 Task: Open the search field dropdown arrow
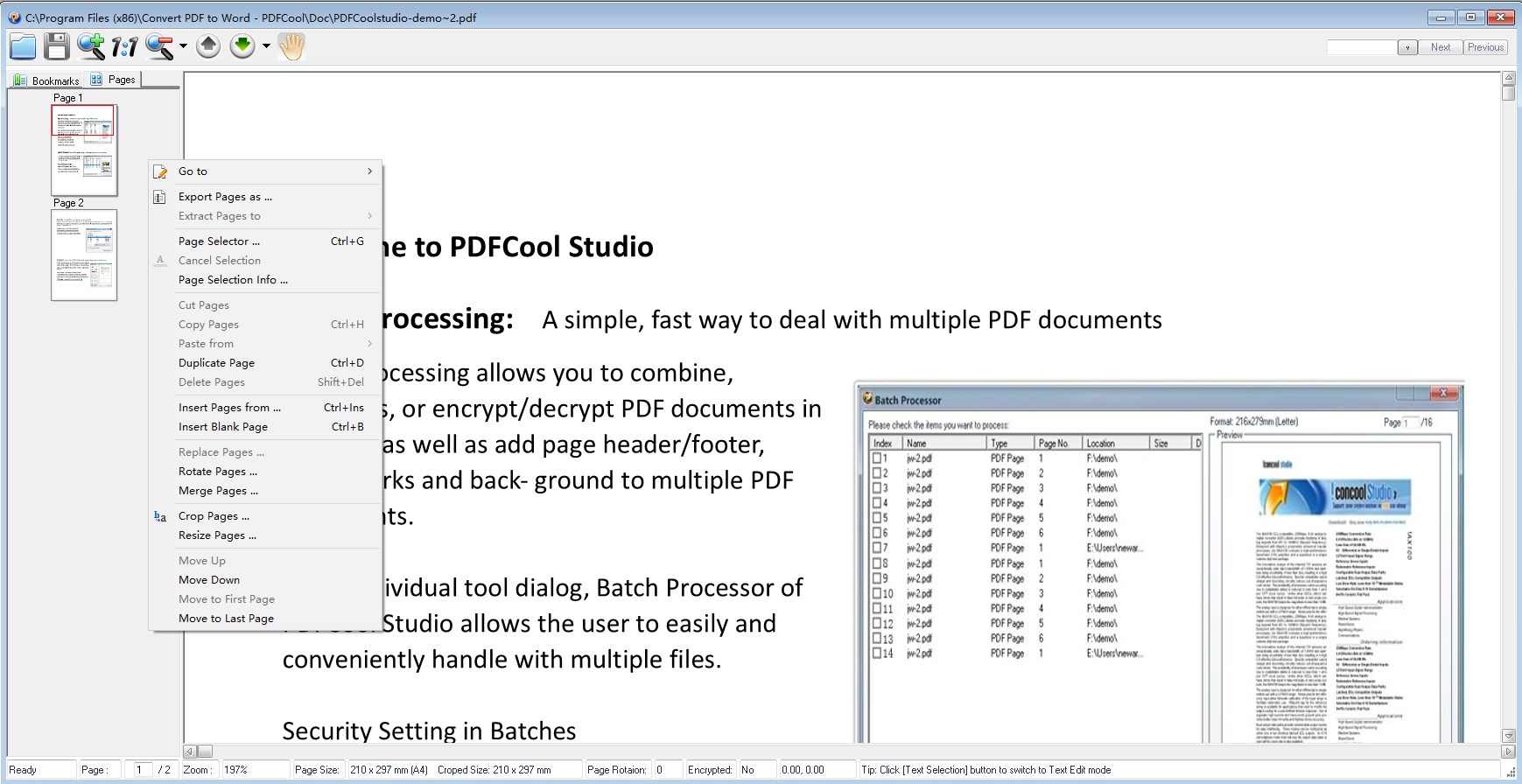[x=1407, y=47]
